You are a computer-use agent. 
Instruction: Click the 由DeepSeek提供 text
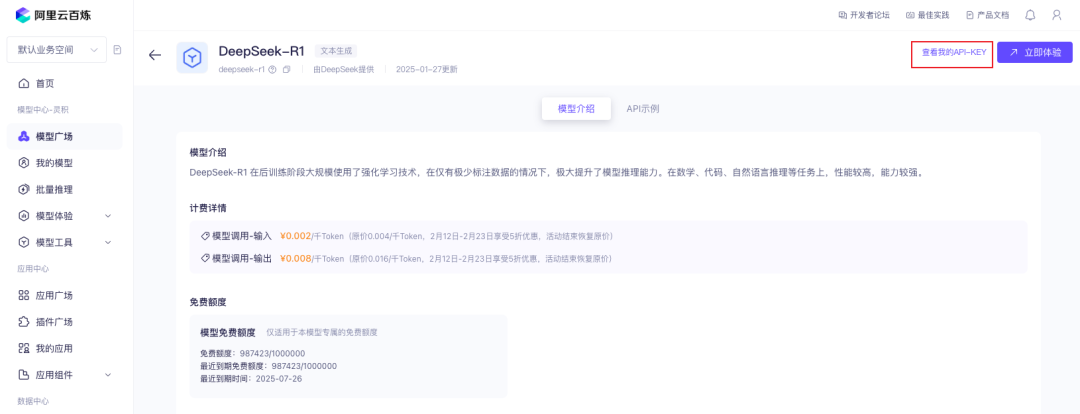344,70
